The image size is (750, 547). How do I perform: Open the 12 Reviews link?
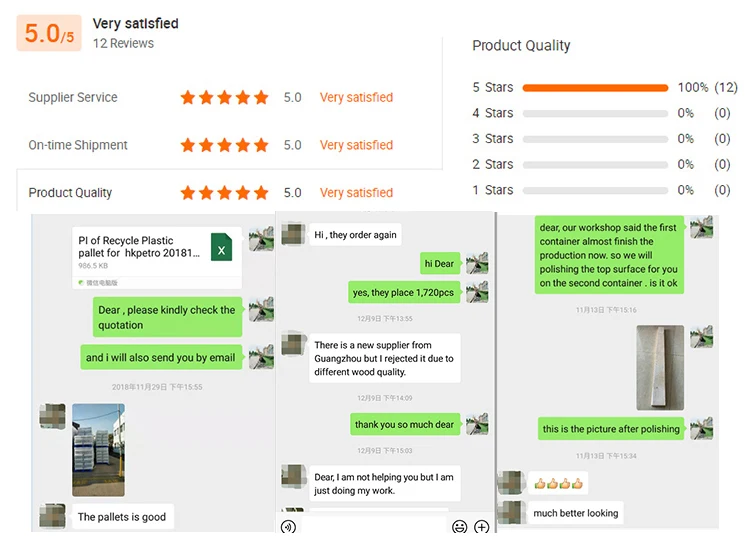(123, 43)
